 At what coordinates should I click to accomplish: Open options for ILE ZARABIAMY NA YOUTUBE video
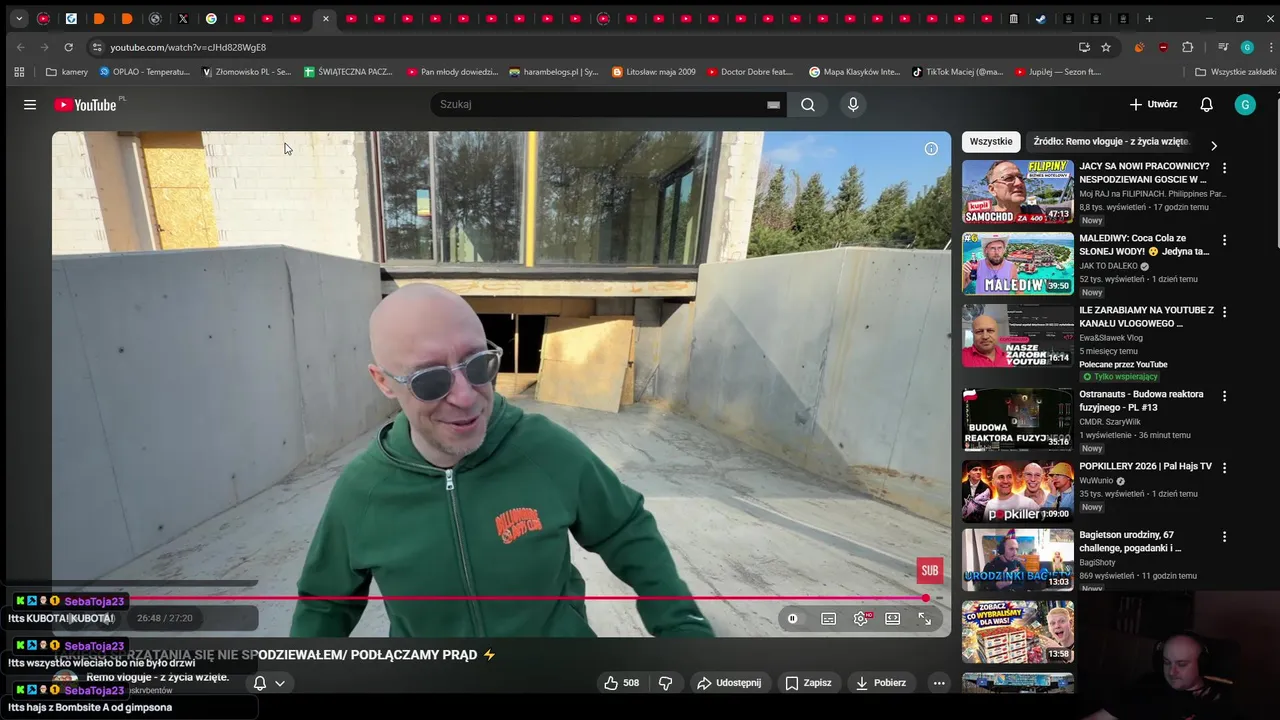tap(1224, 312)
